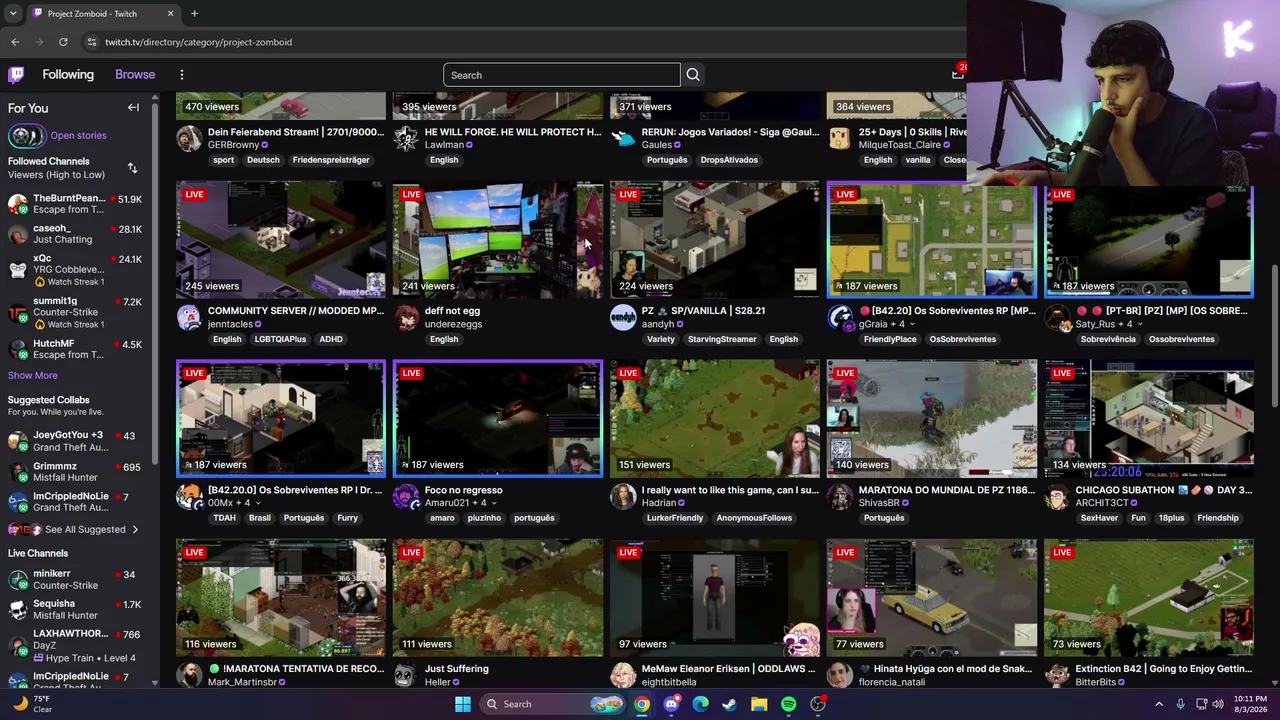The height and width of the screenshot is (720, 1280).
Task: Show hidden system tray icons
Action: tap(1159, 704)
